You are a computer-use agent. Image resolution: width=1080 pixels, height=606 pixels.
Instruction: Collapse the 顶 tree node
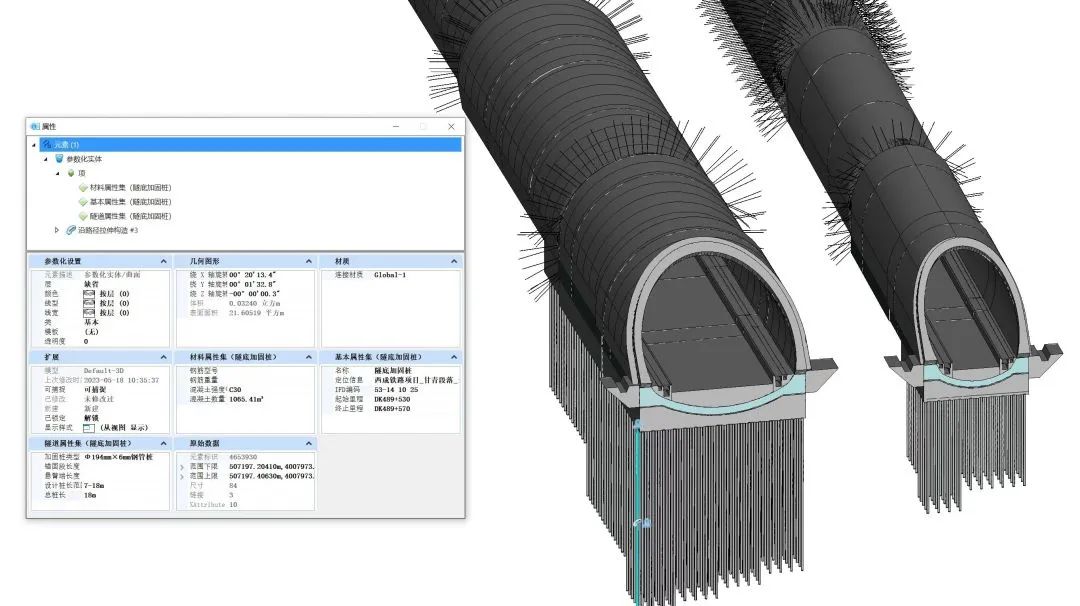click(x=58, y=174)
